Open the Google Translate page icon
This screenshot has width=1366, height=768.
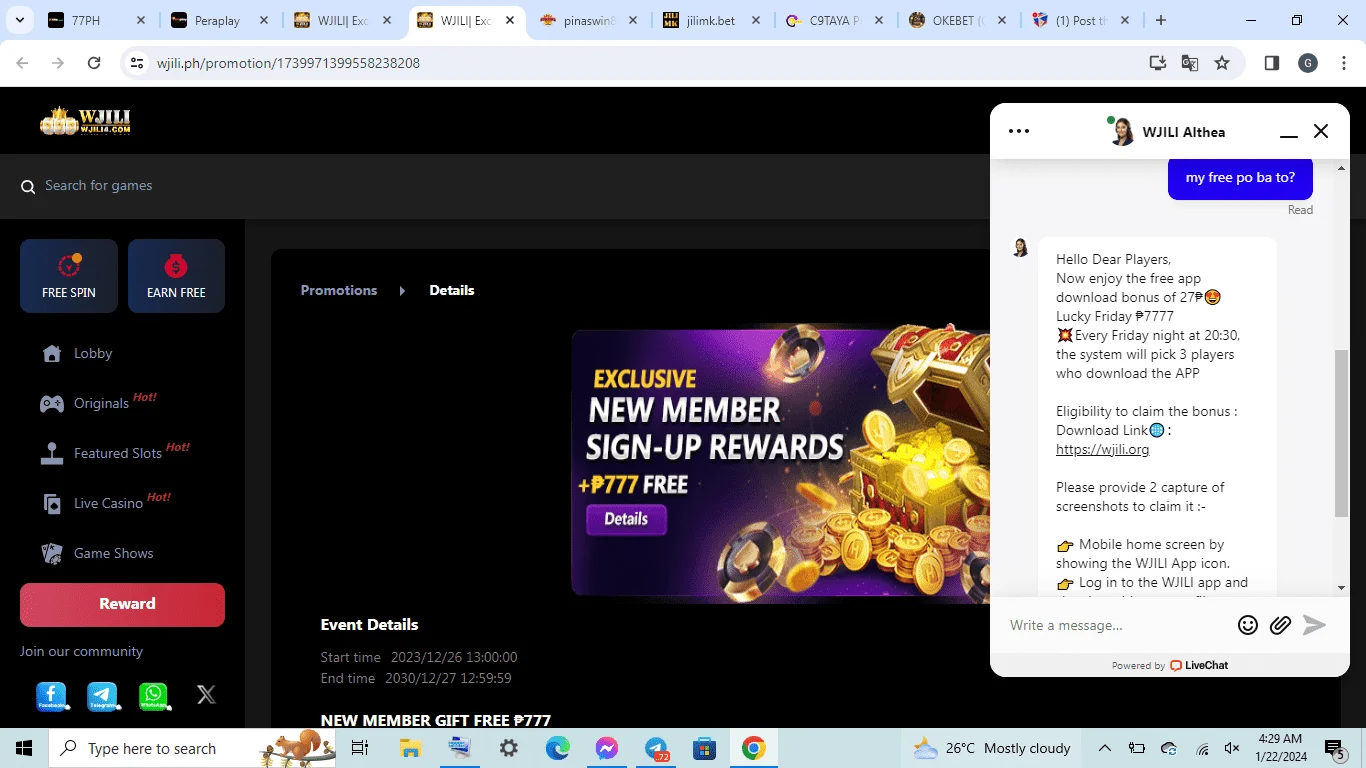point(1190,63)
